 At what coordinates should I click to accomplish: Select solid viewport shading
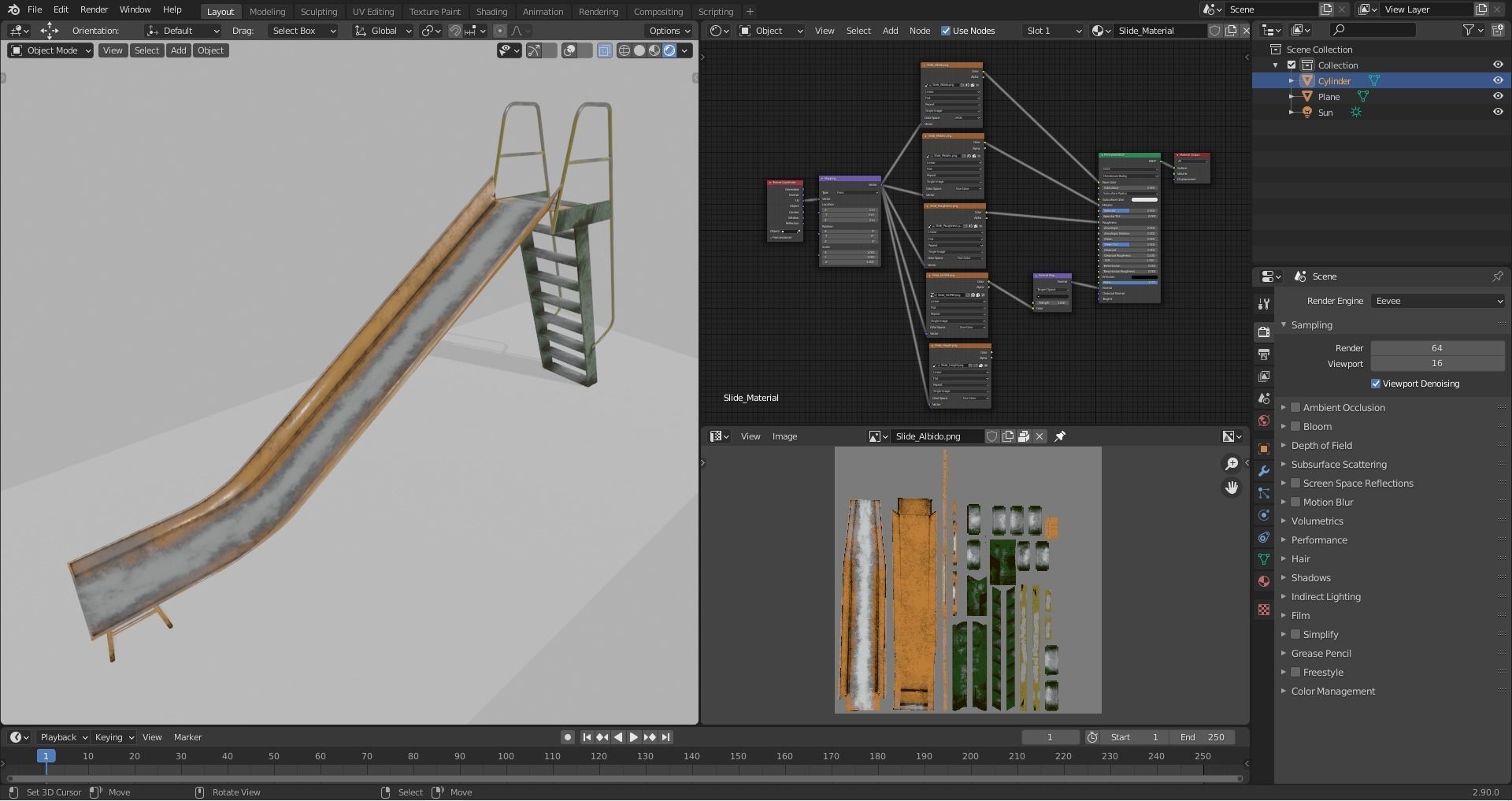click(639, 50)
